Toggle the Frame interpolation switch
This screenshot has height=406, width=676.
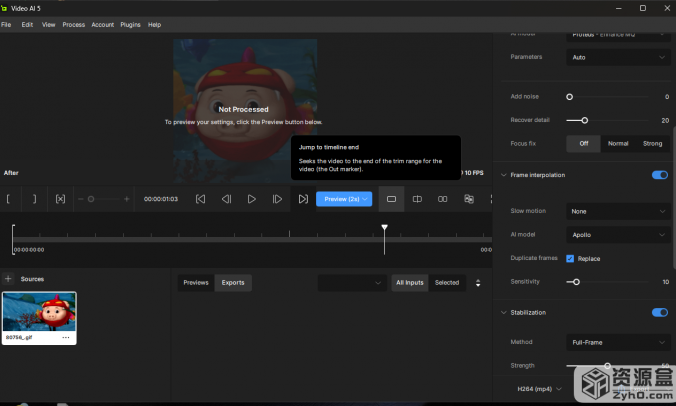(x=659, y=175)
